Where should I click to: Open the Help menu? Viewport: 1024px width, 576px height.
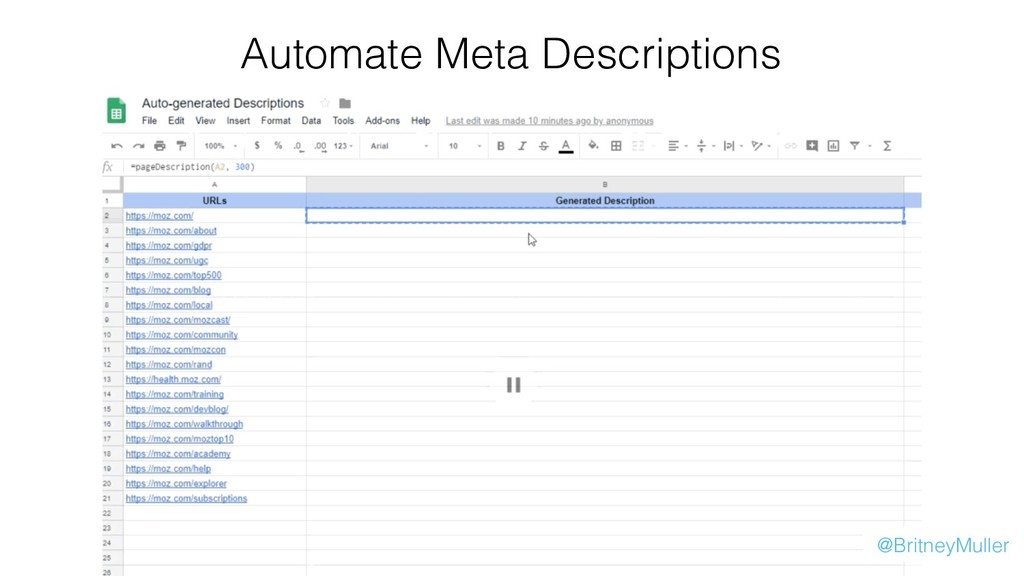421,121
